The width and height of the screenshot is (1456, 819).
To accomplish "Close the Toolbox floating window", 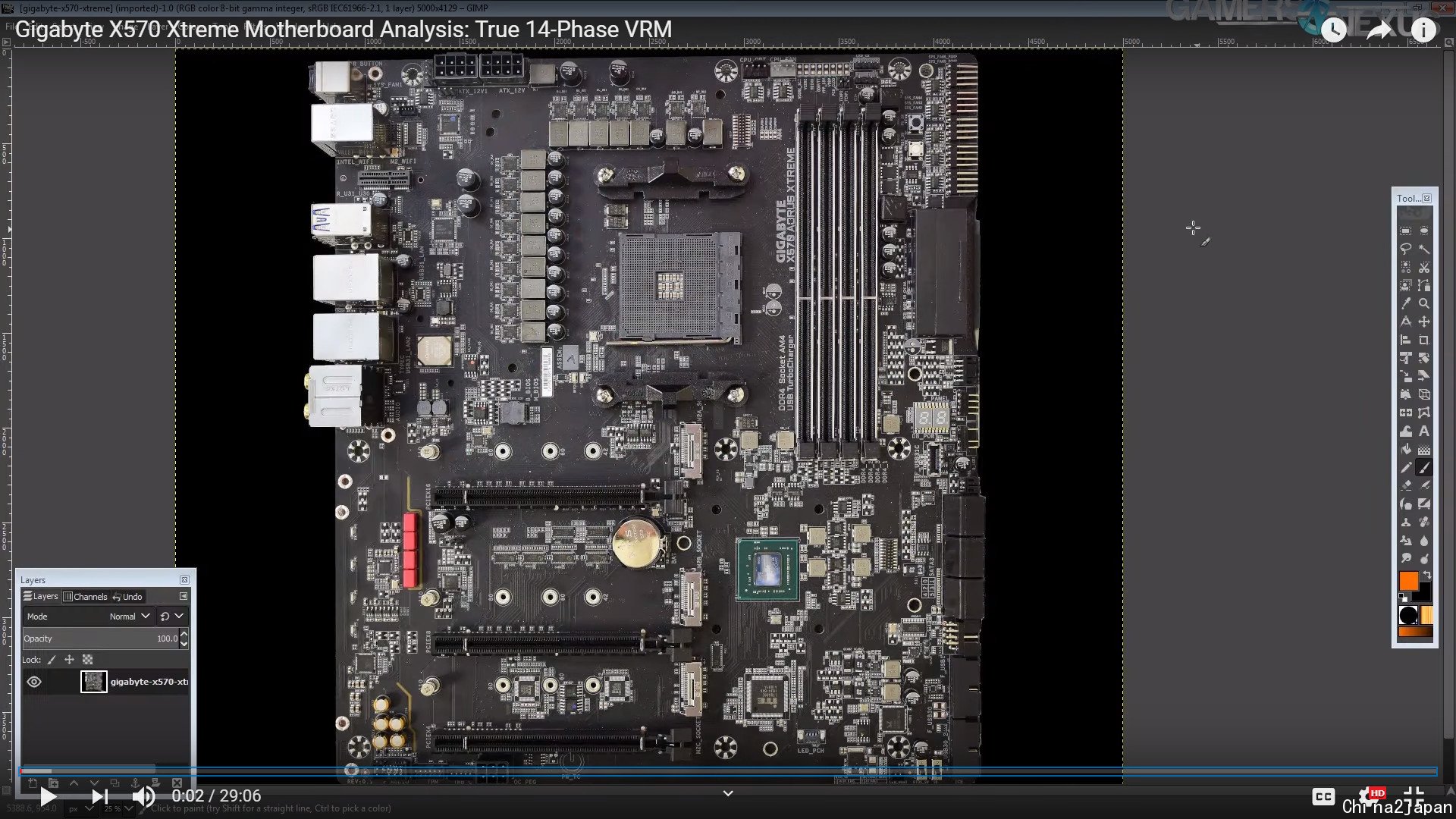I will (1426, 198).
